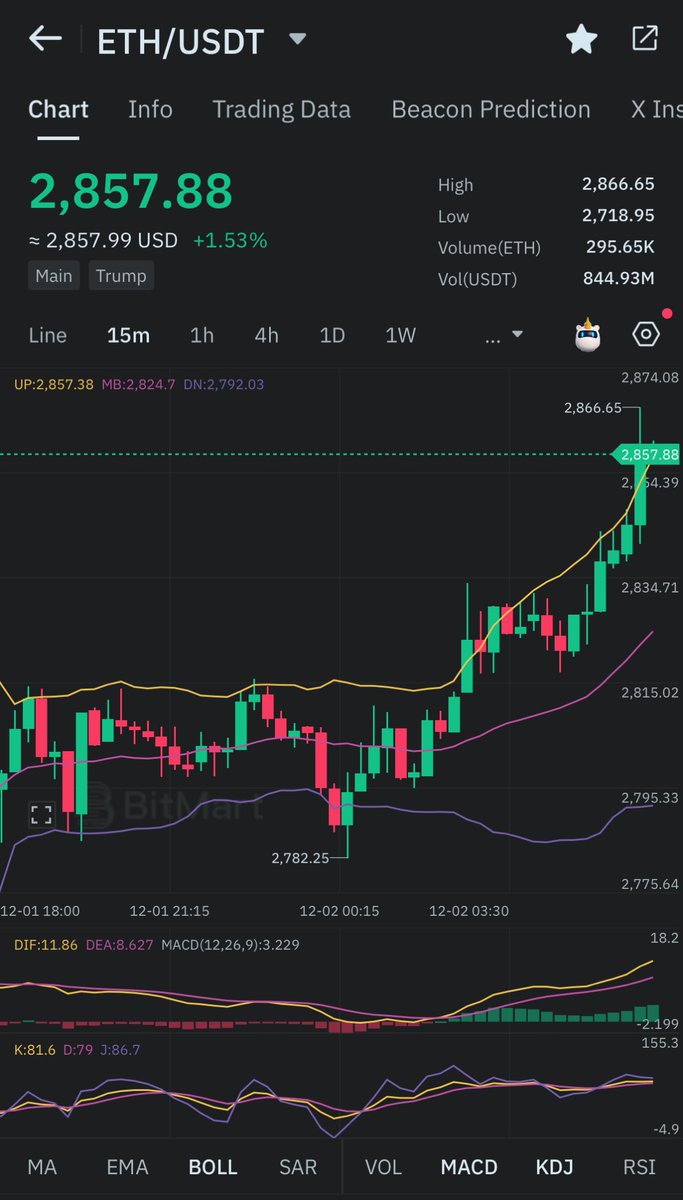Enable the MA indicator

pos(42,1167)
